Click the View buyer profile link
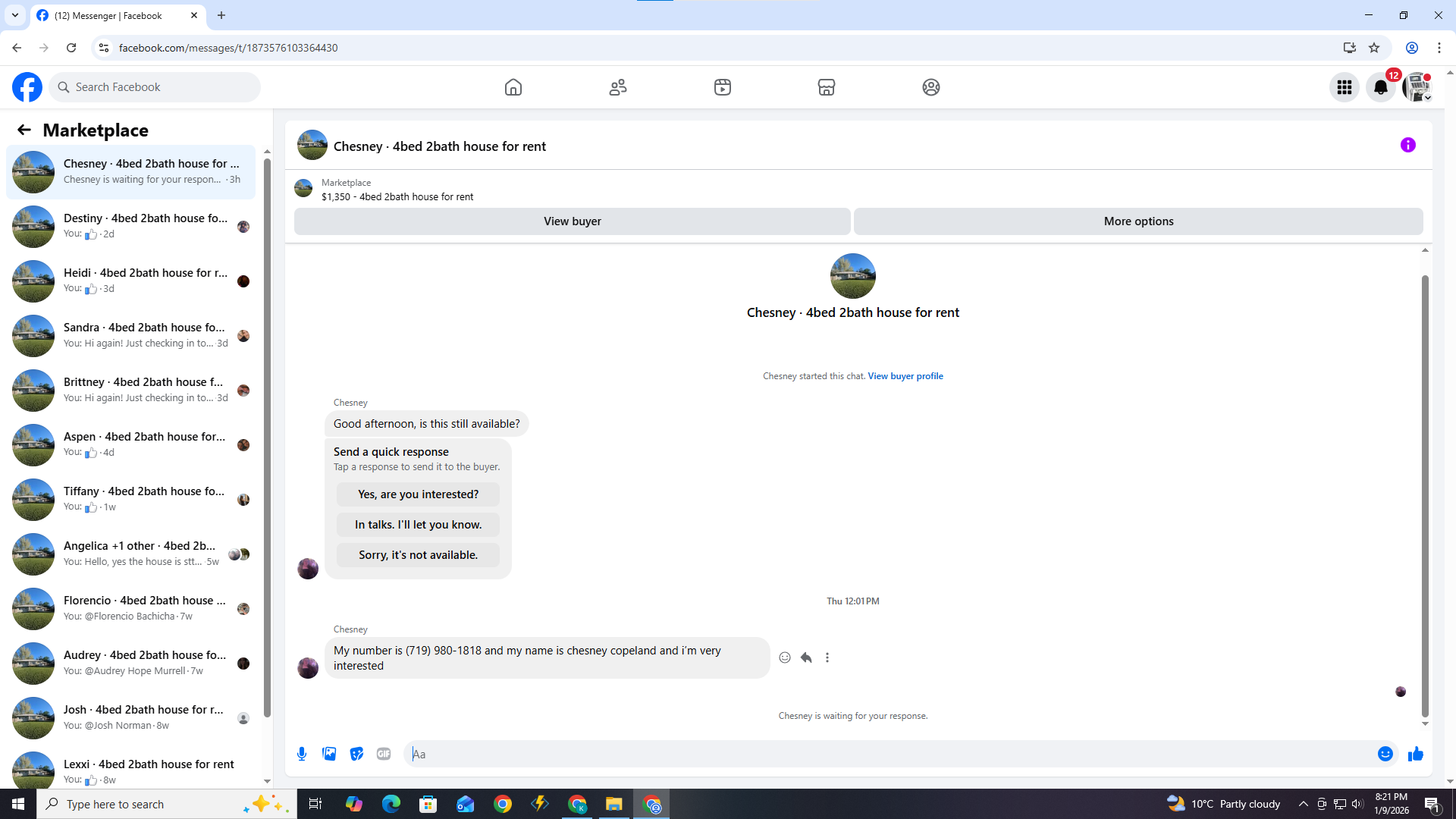The image size is (1456, 819). [905, 376]
